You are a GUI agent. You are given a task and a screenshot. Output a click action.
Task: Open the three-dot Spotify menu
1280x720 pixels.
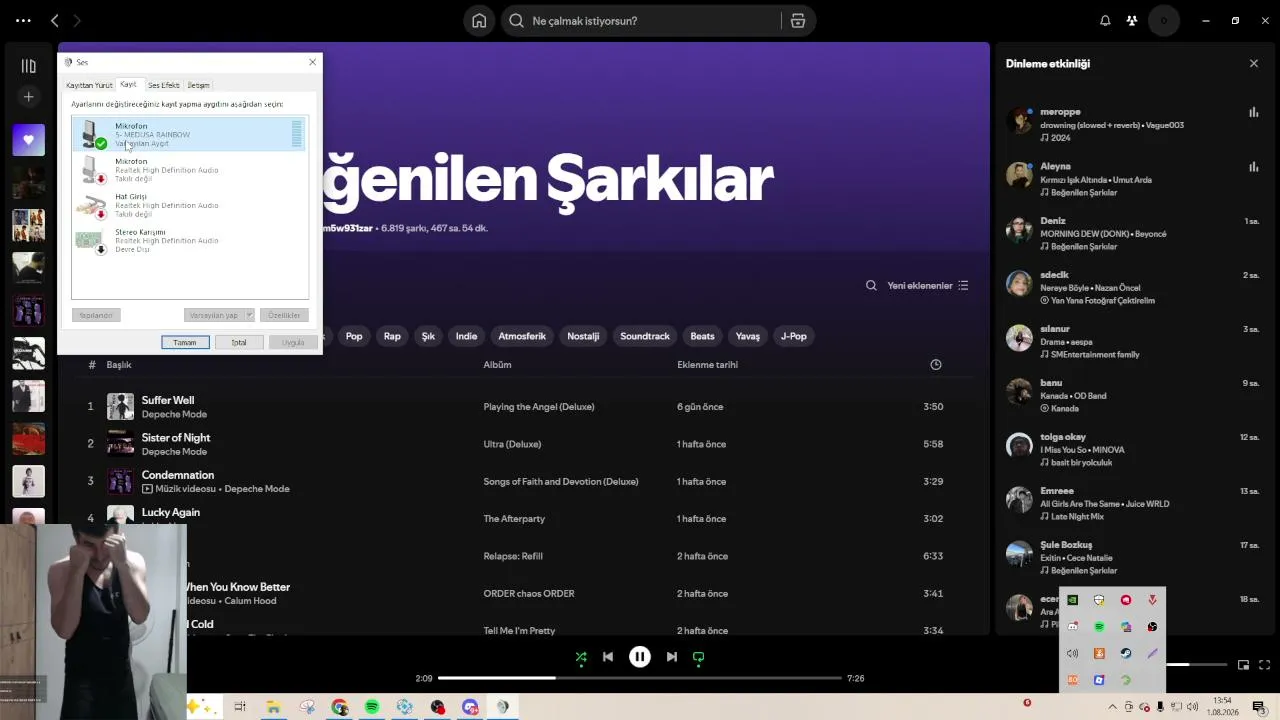(23, 21)
